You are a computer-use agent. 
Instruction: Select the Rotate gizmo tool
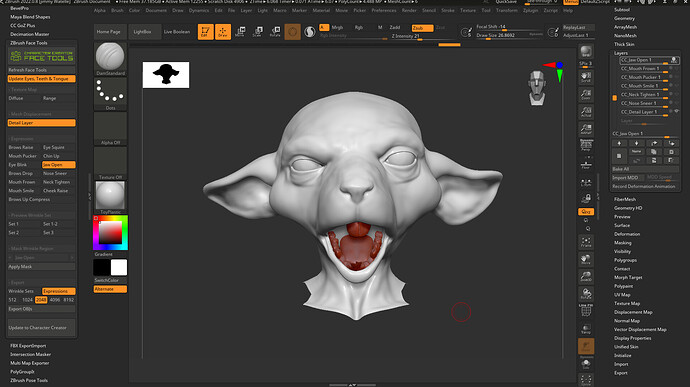(x=275, y=32)
